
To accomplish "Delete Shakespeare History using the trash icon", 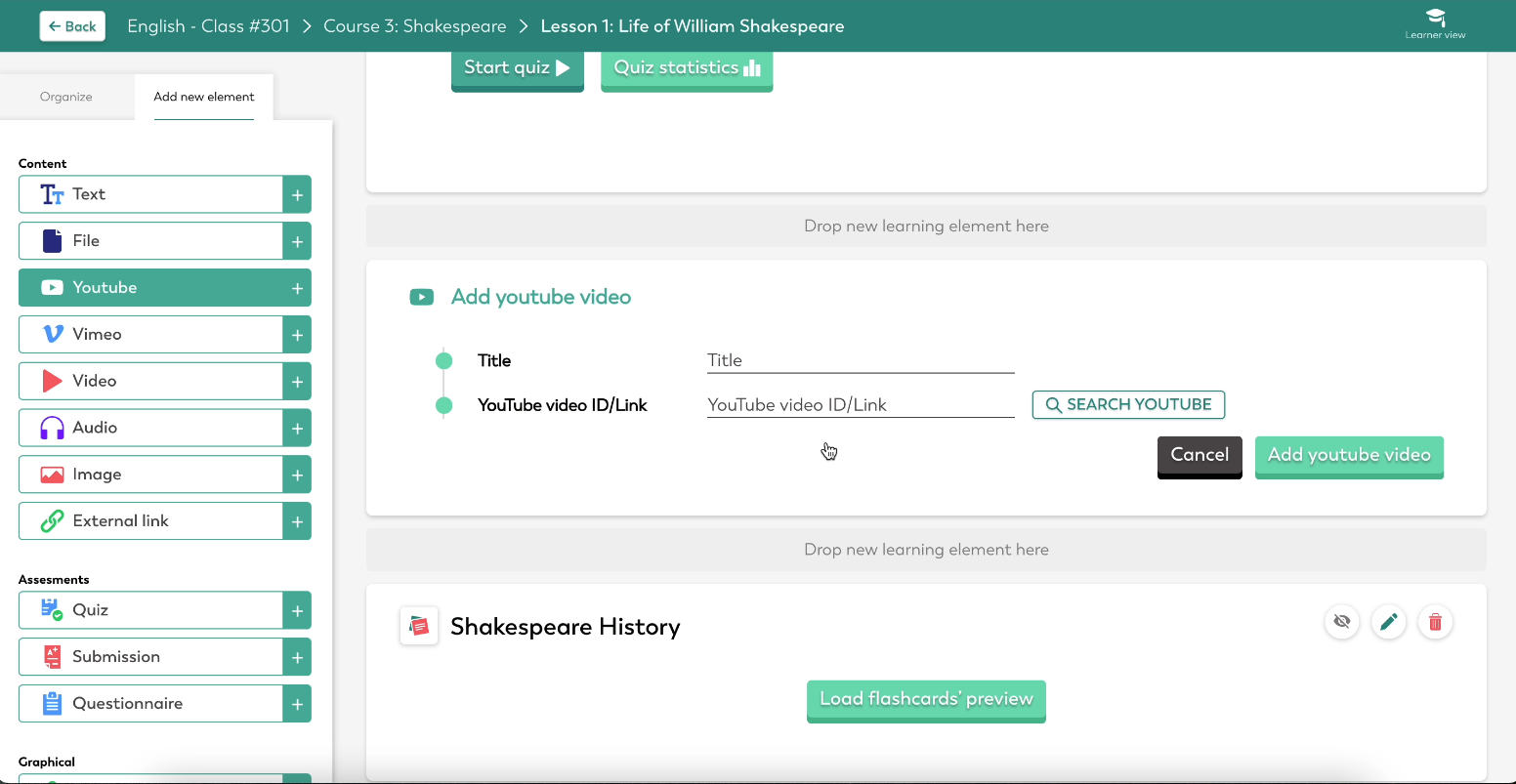I will pos(1435,622).
